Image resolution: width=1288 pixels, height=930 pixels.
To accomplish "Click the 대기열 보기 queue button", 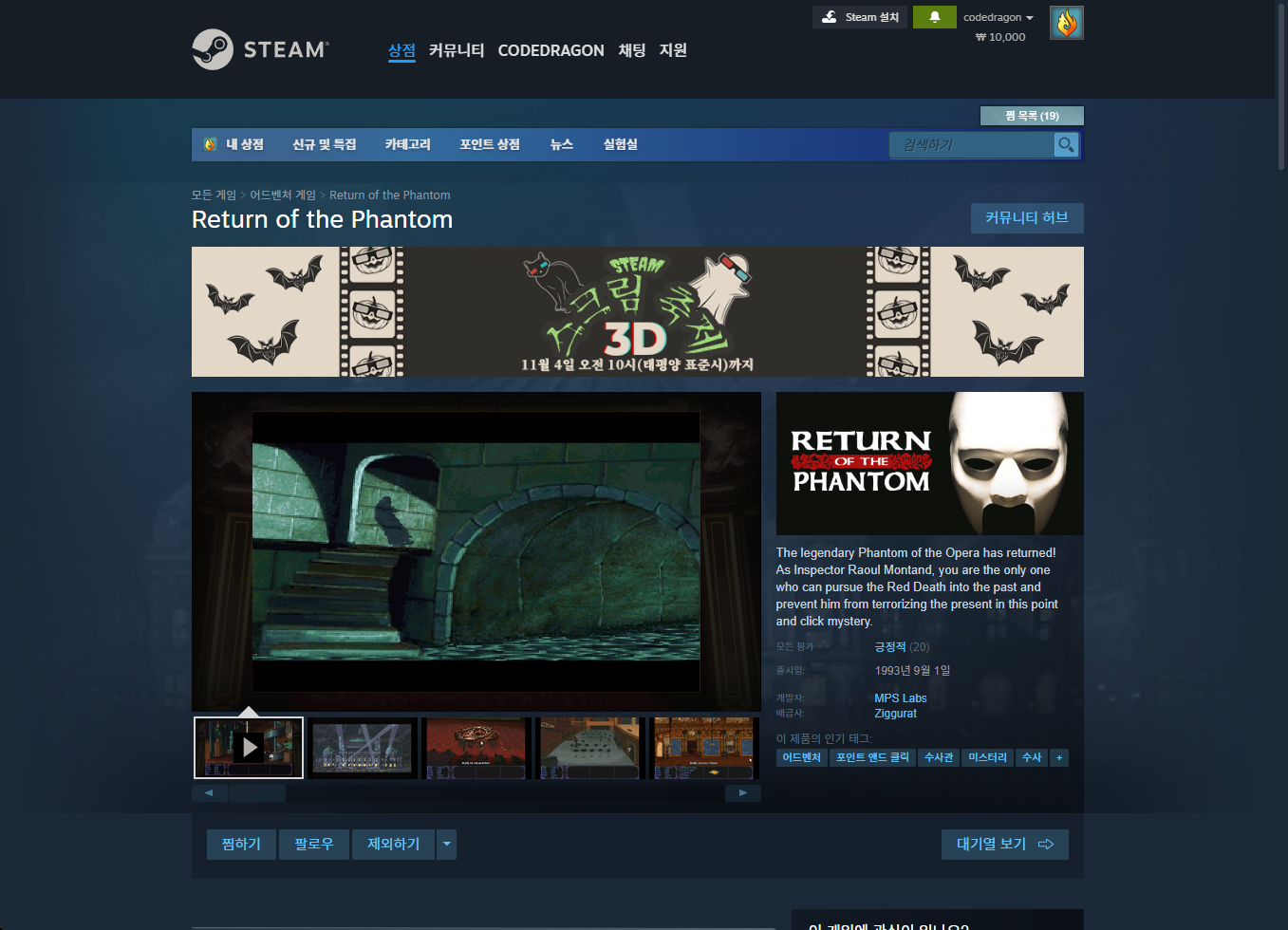I will [1005, 845].
